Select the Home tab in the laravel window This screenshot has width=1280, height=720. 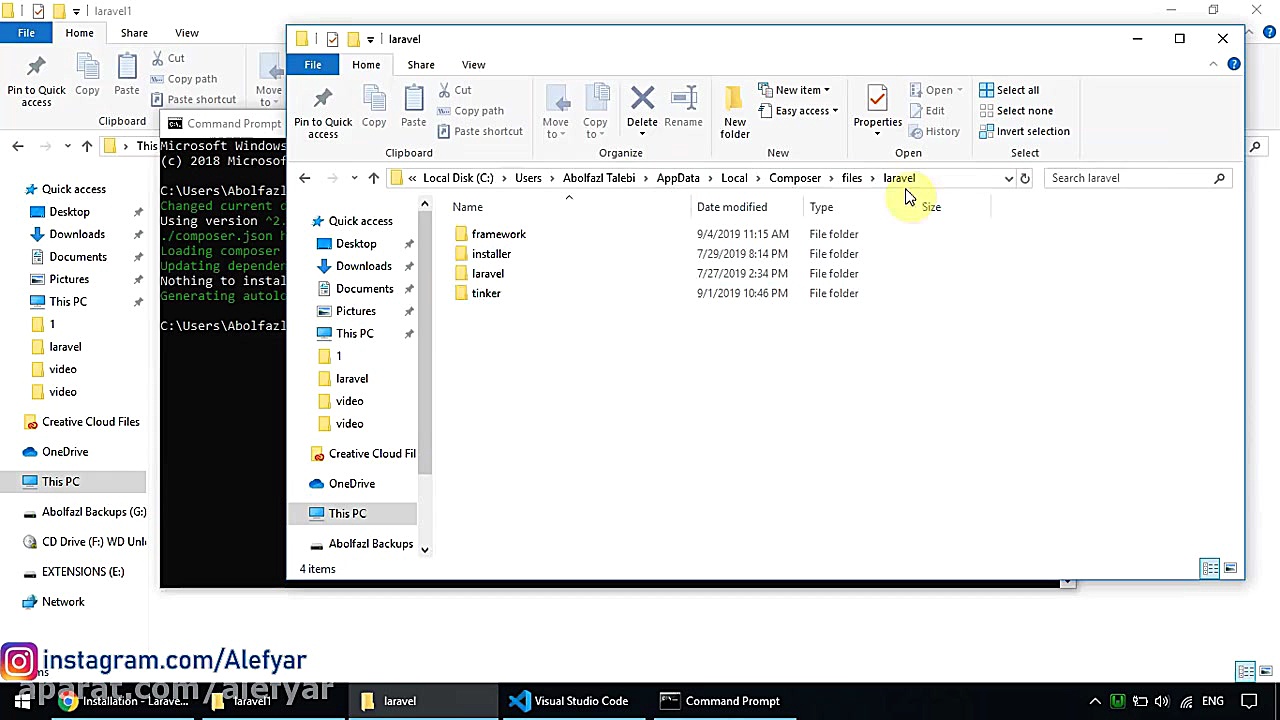click(366, 64)
